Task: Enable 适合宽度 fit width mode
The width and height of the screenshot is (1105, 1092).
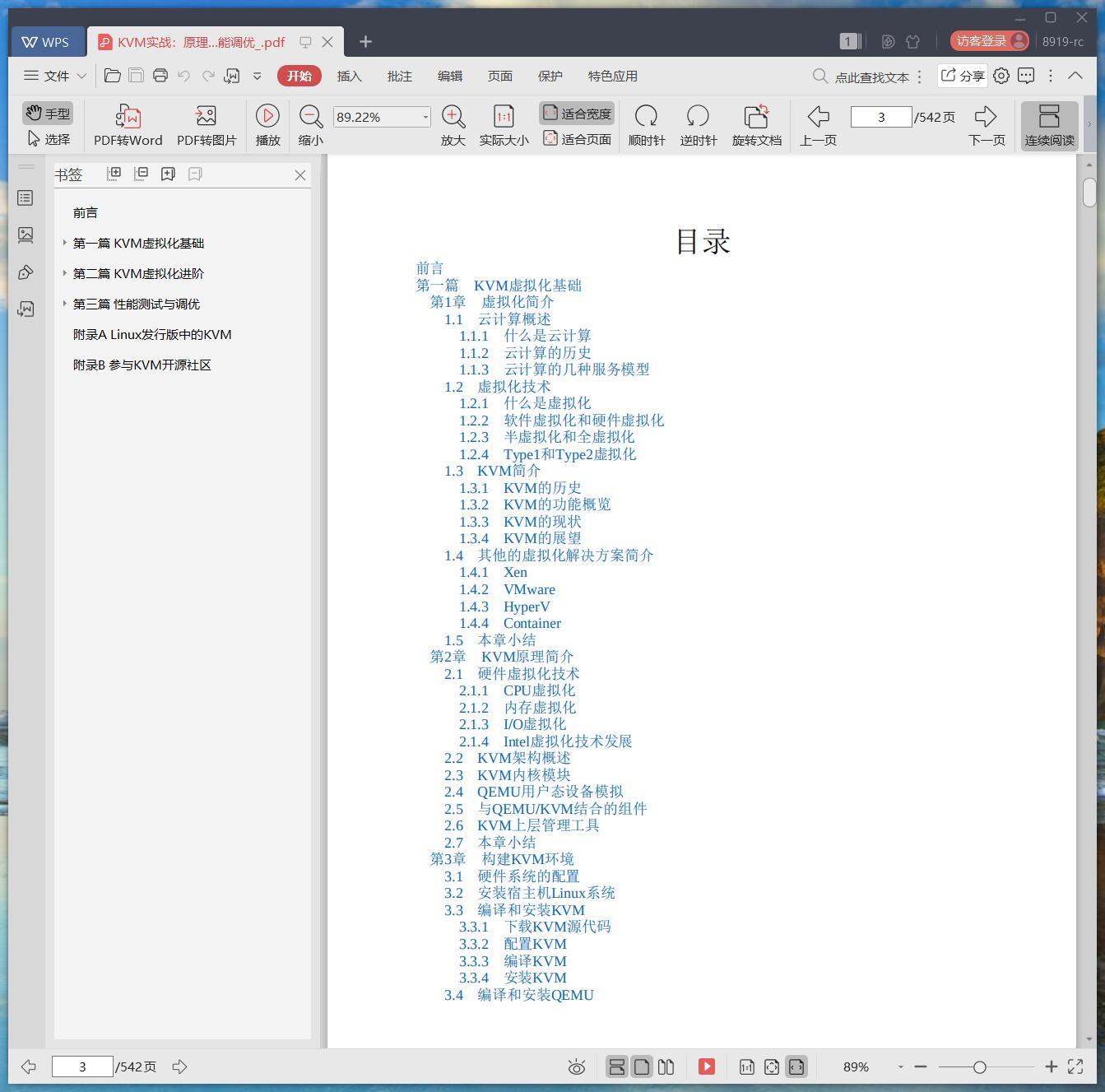Action: pyautogui.click(x=577, y=114)
